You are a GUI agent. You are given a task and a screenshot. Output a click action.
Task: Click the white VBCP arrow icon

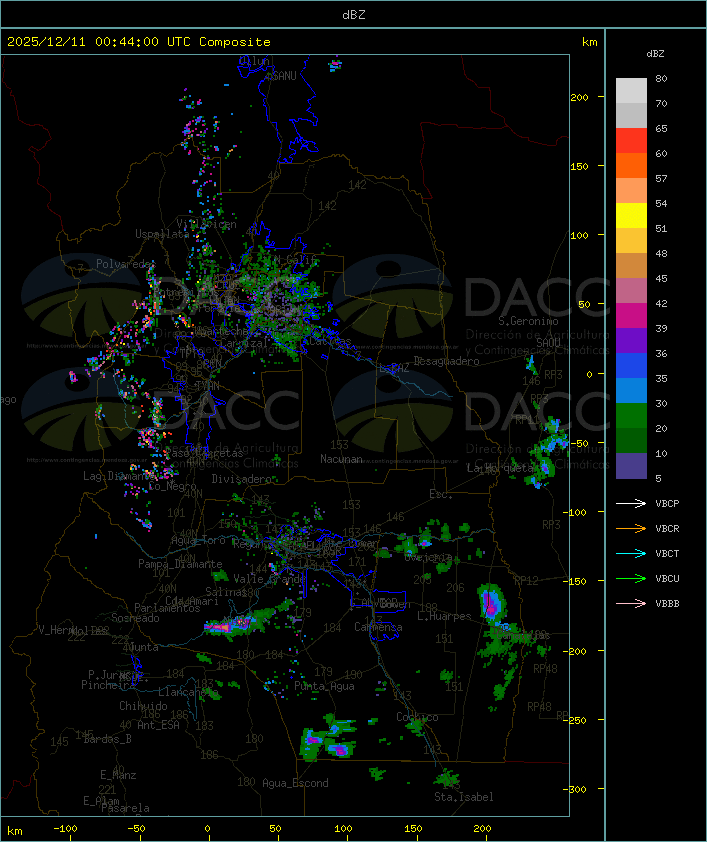(x=631, y=503)
